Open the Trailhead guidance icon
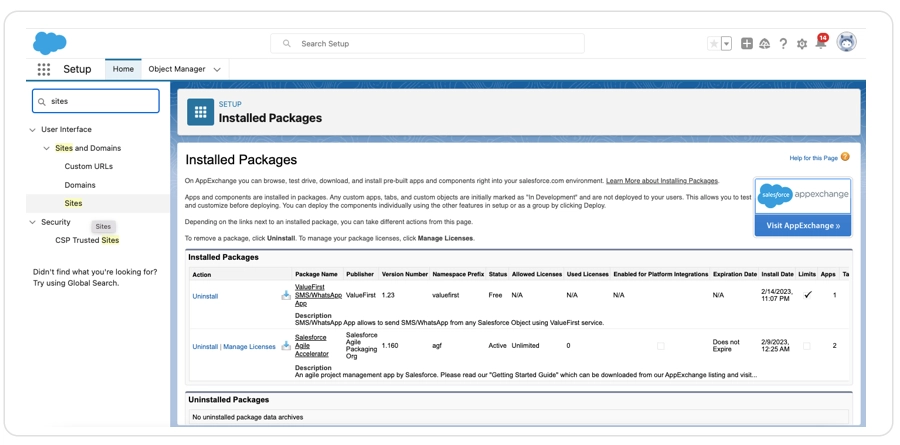 [765, 44]
